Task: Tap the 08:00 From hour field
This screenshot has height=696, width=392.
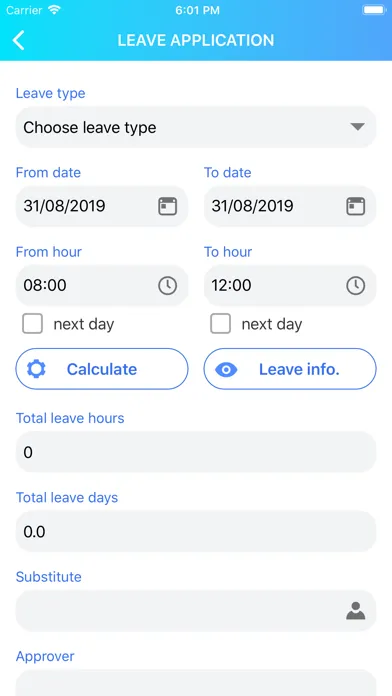Action: pyautogui.click(x=102, y=285)
